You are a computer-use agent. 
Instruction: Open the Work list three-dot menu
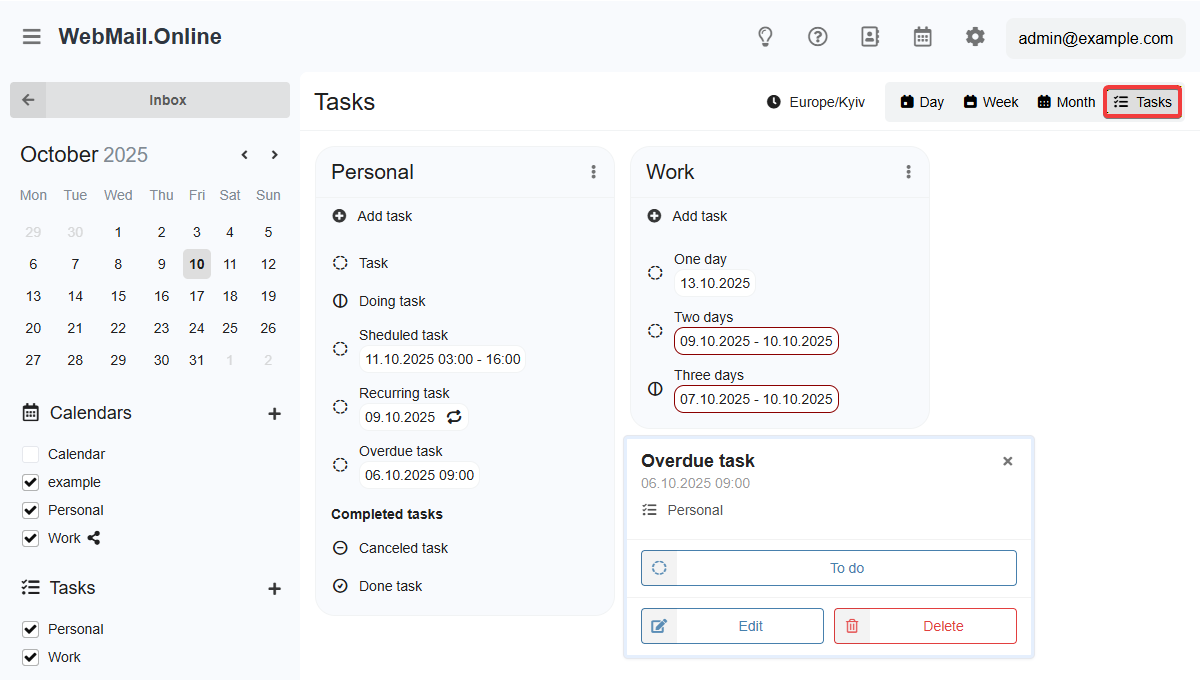[x=908, y=172]
